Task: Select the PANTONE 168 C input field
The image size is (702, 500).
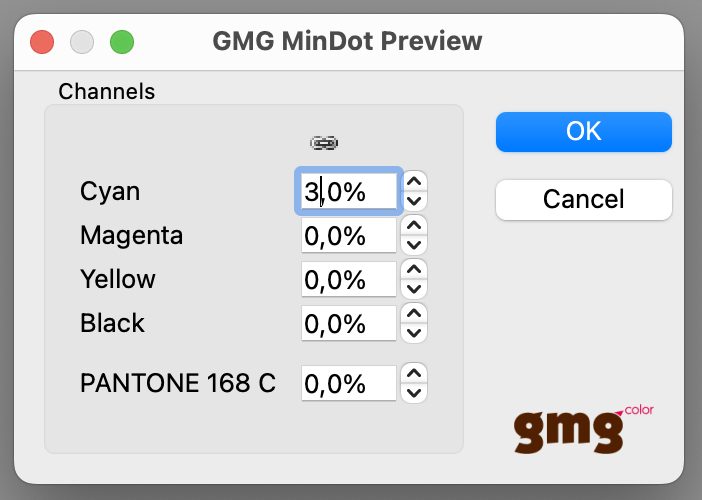Action: pyautogui.click(x=349, y=383)
